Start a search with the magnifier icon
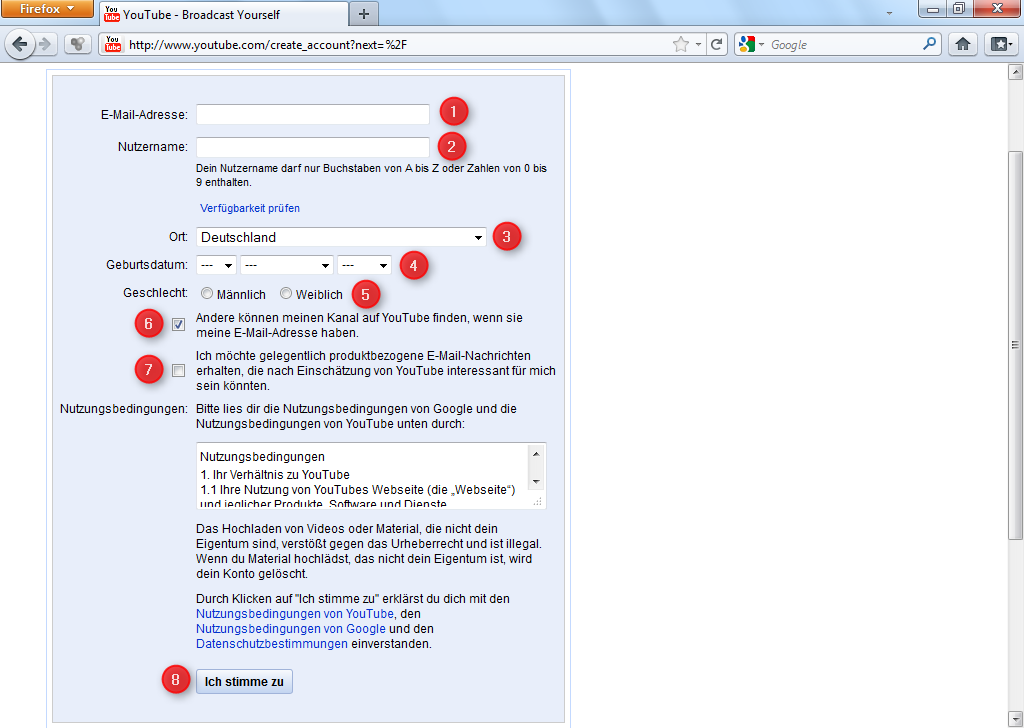Image resolution: width=1024 pixels, height=728 pixels. (x=930, y=44)
